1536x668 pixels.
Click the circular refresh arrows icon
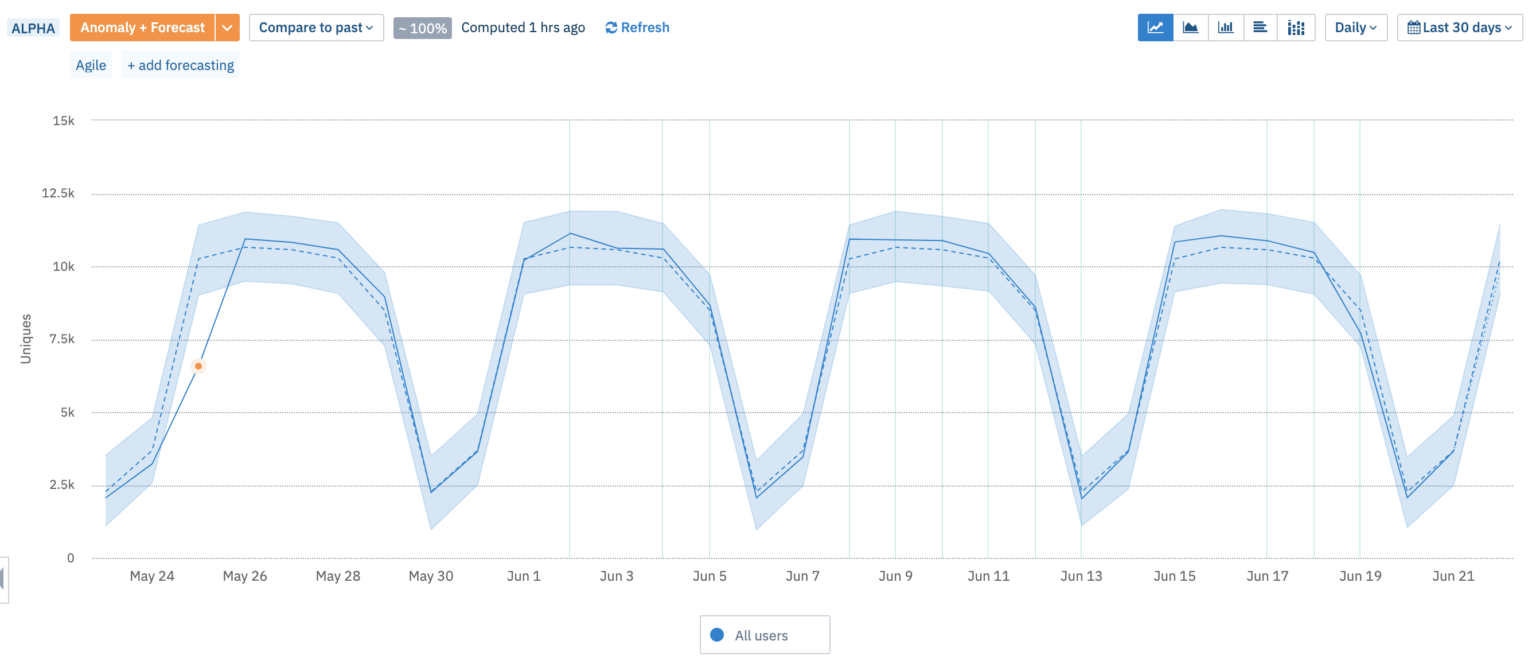point(611,28)
